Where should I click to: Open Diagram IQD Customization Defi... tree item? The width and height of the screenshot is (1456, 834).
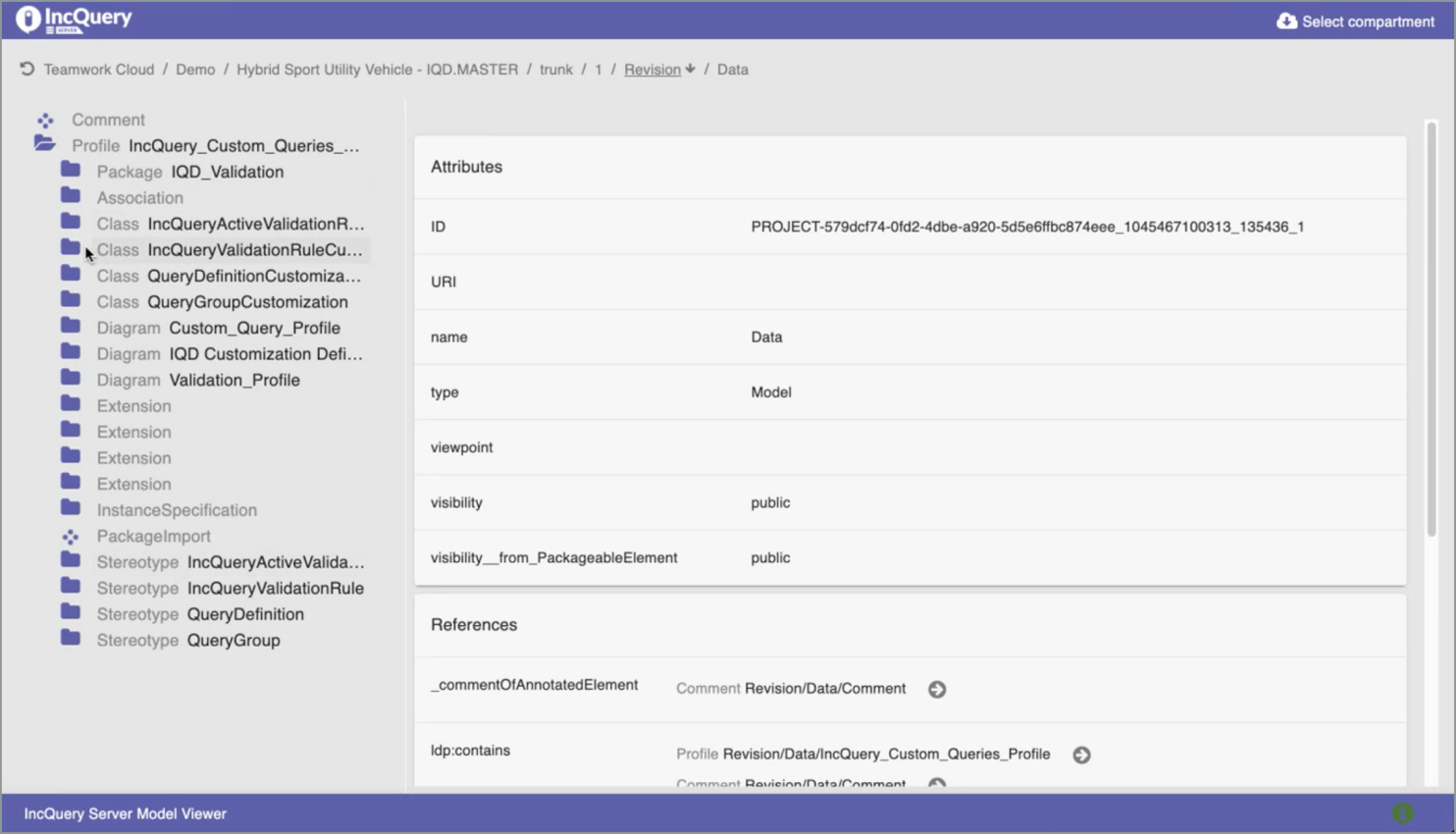[230, 354]
